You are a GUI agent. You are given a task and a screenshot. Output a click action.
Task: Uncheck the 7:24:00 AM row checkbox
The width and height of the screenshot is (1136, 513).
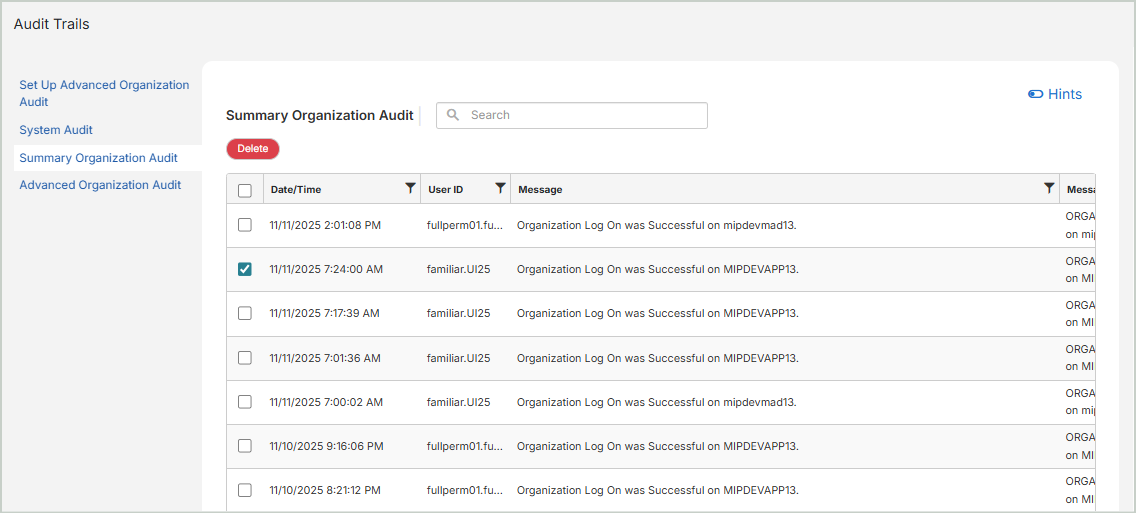click(245, 269)
